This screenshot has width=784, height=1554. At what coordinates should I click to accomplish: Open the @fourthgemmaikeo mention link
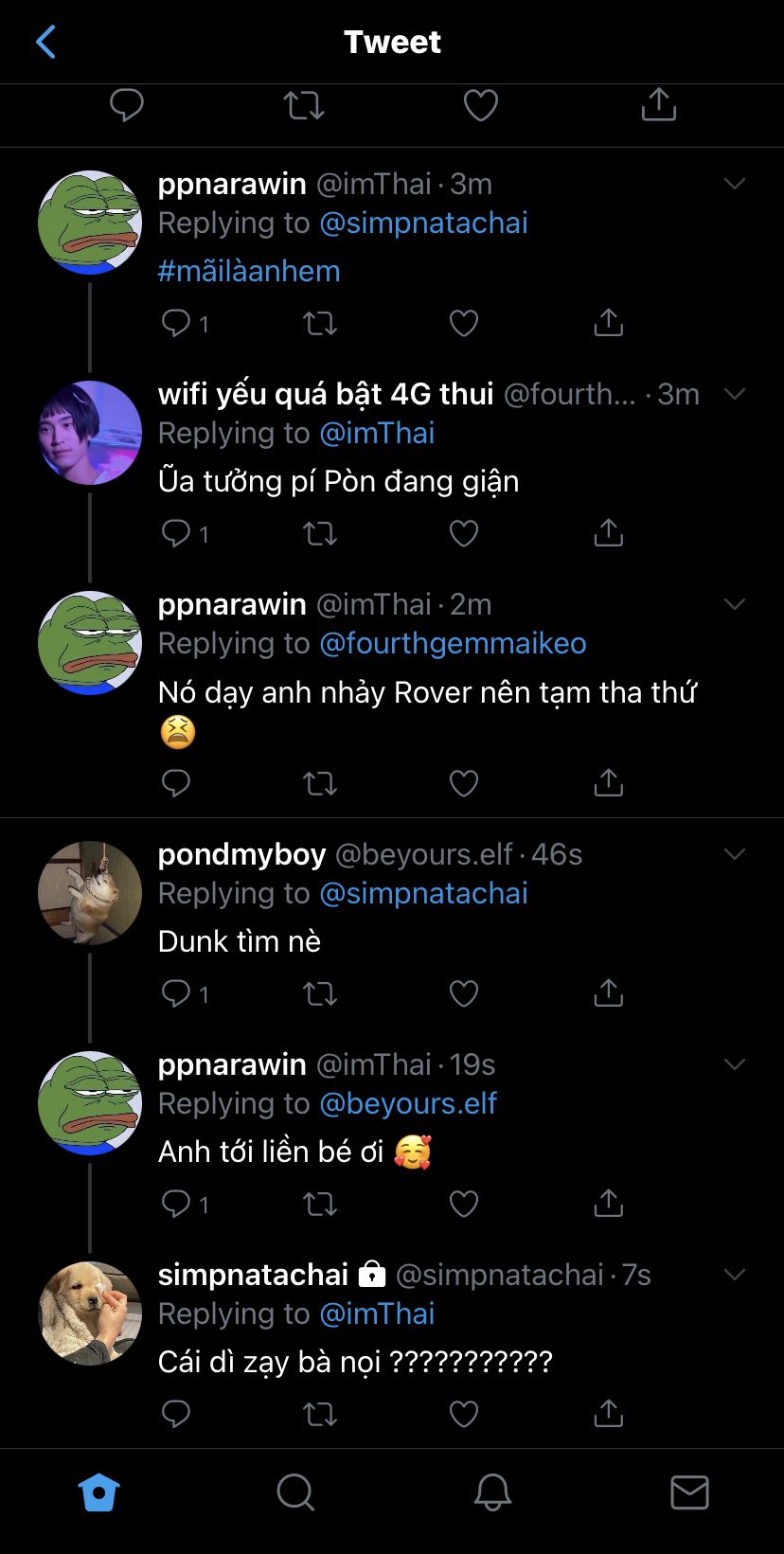453,644
